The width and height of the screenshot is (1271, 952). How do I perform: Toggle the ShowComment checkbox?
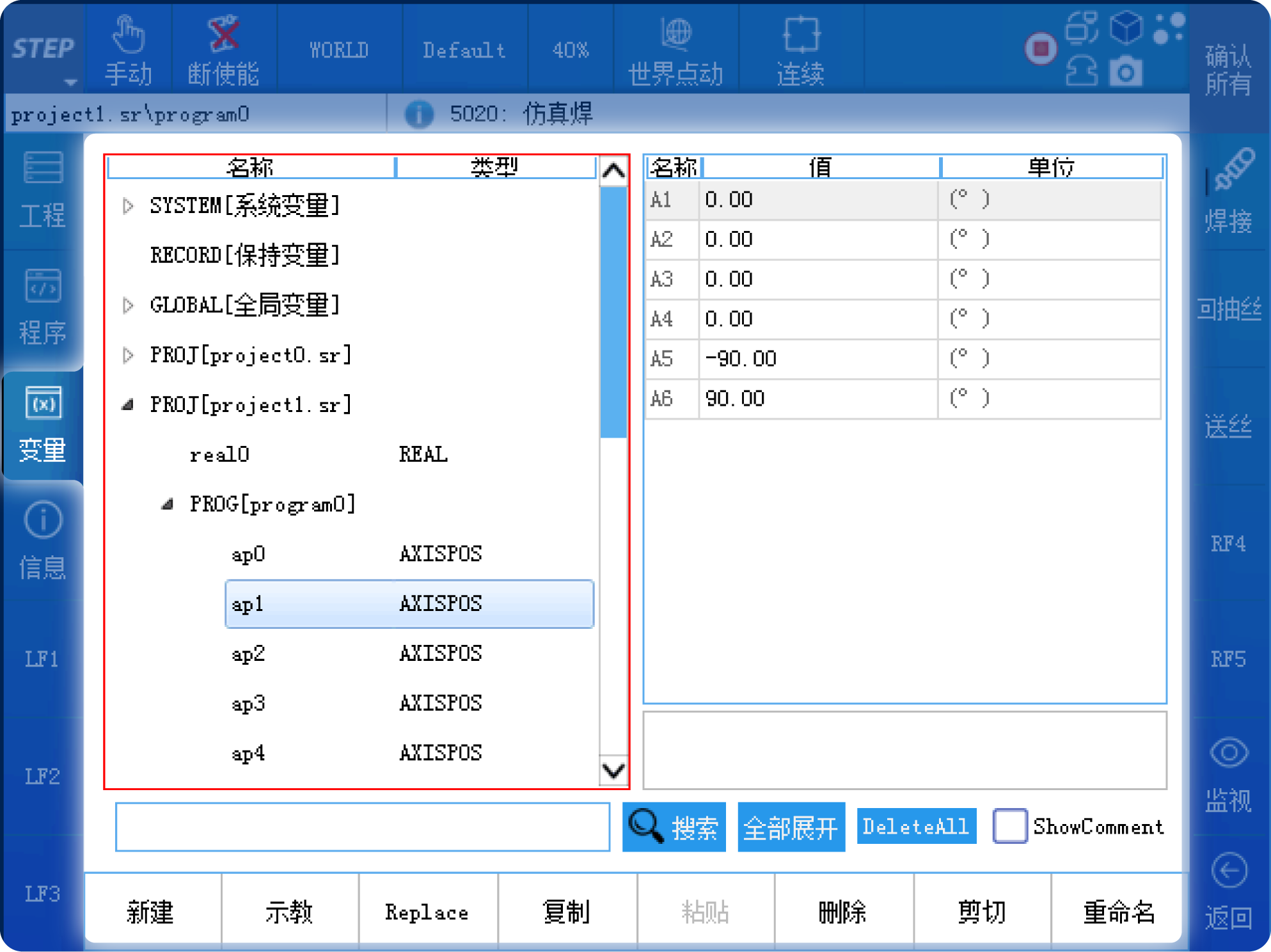pos(1010,826)
